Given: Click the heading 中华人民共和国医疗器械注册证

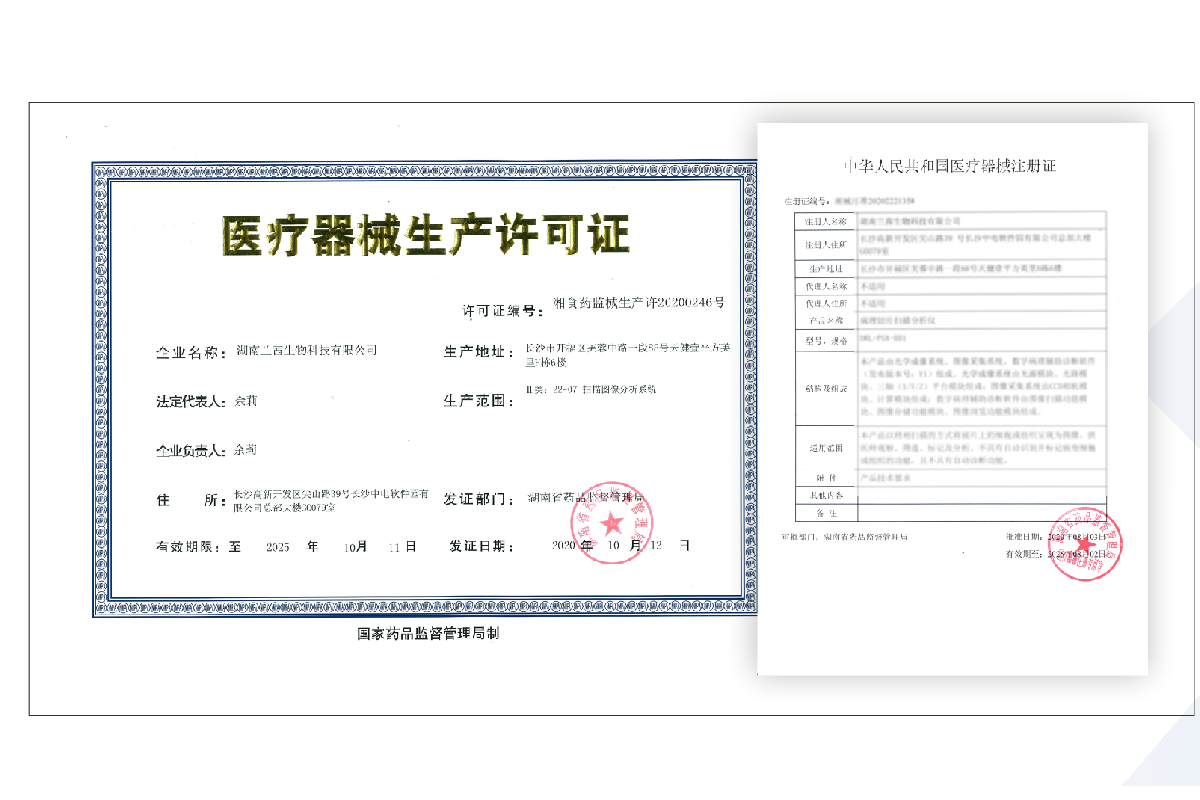Looking at the screenshot, I should click(949, 166).
